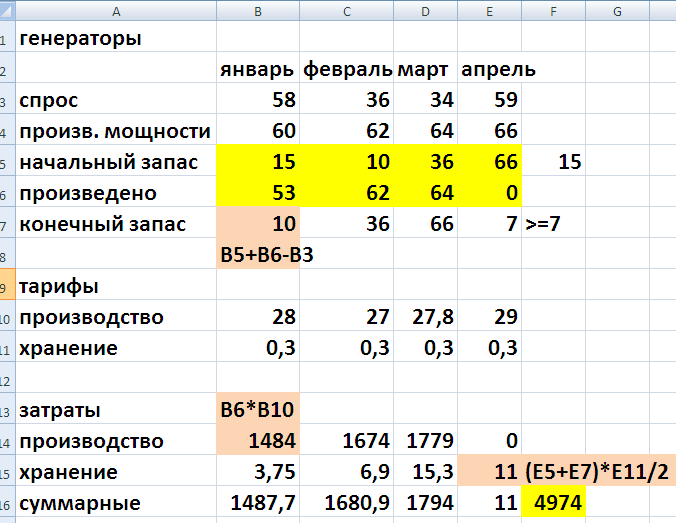Select January storage cost 3,75
676x523 pixels.
pos(258,472)
